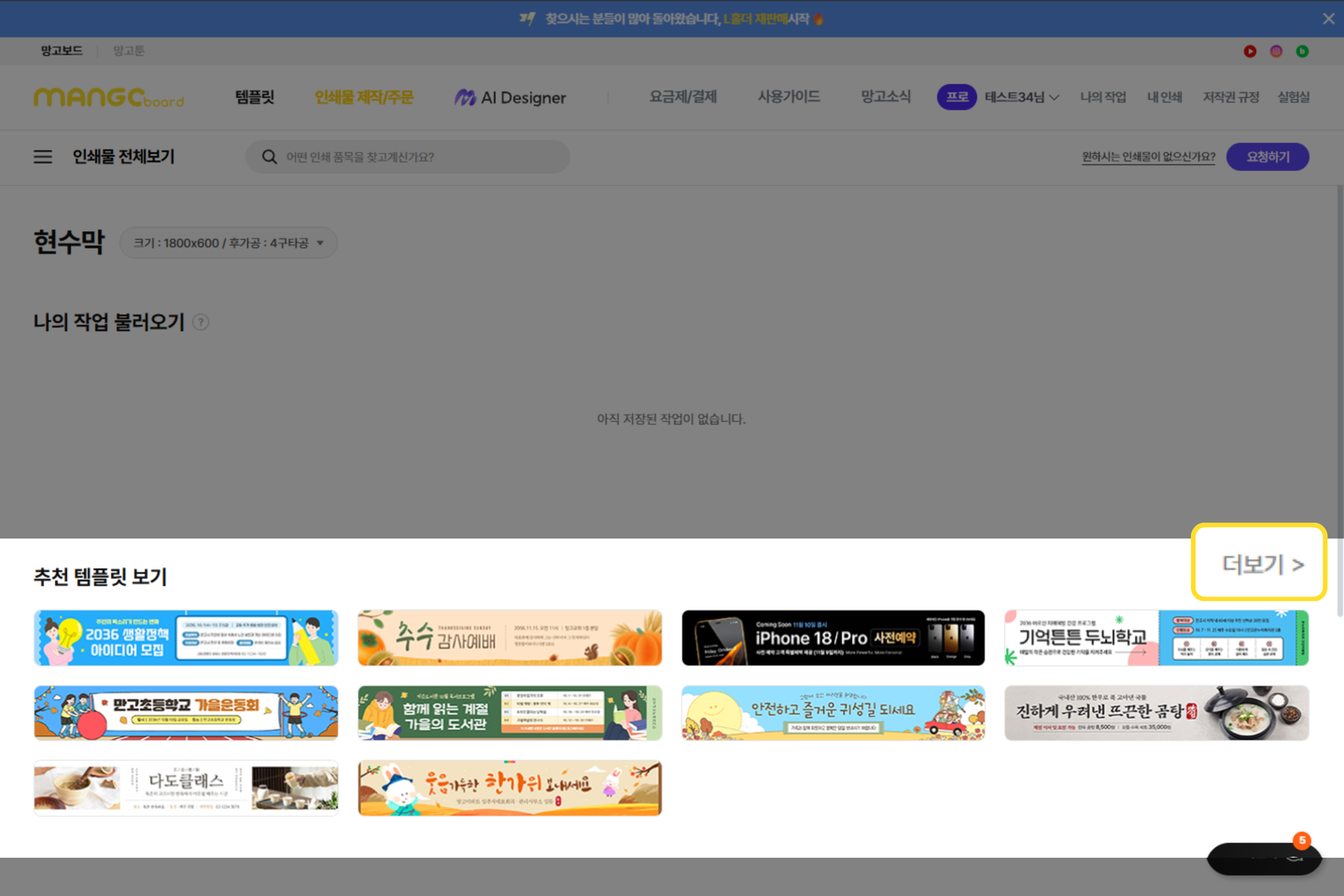
Task: Open the 한가위 보내세요 banner template
Action: (510, 788)
